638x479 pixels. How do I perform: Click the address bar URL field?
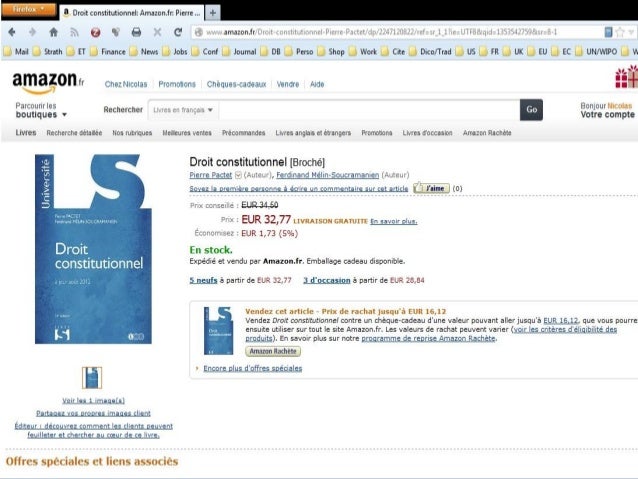click(x=397, y=32)
